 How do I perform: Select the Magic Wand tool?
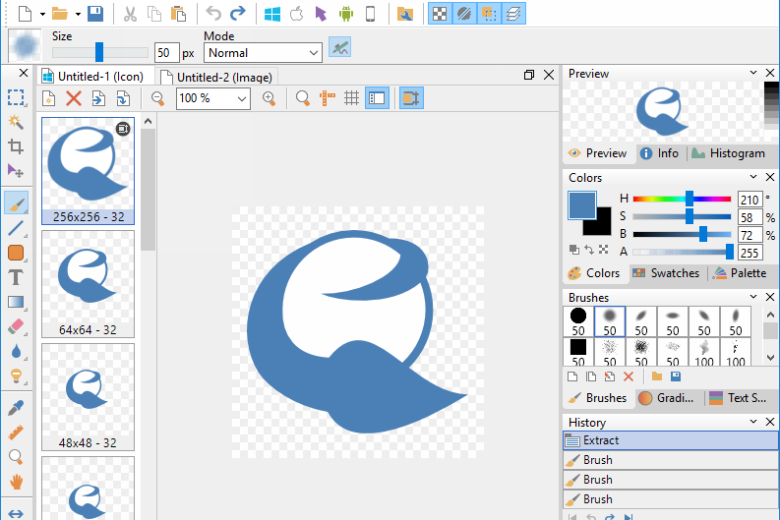click(x=16, y=122)
